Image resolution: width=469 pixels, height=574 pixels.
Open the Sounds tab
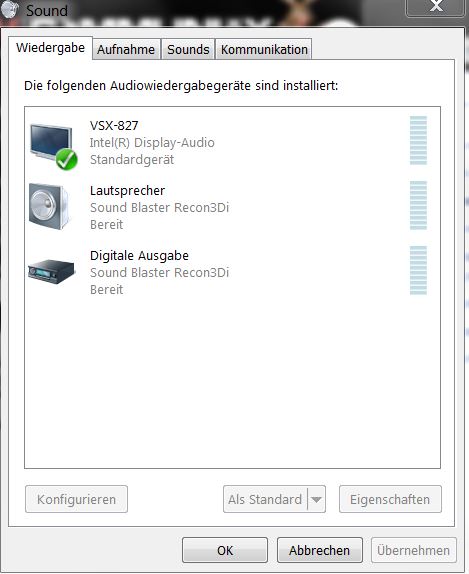(x=188, y=49)
